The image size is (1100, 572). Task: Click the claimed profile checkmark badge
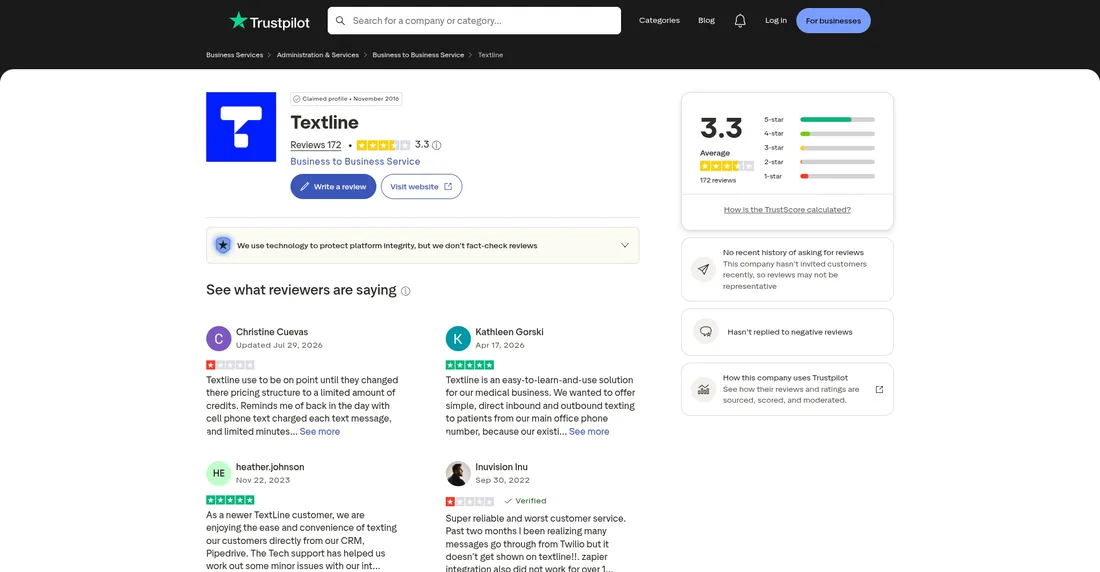pyautogui.click(x=297, y=99)
